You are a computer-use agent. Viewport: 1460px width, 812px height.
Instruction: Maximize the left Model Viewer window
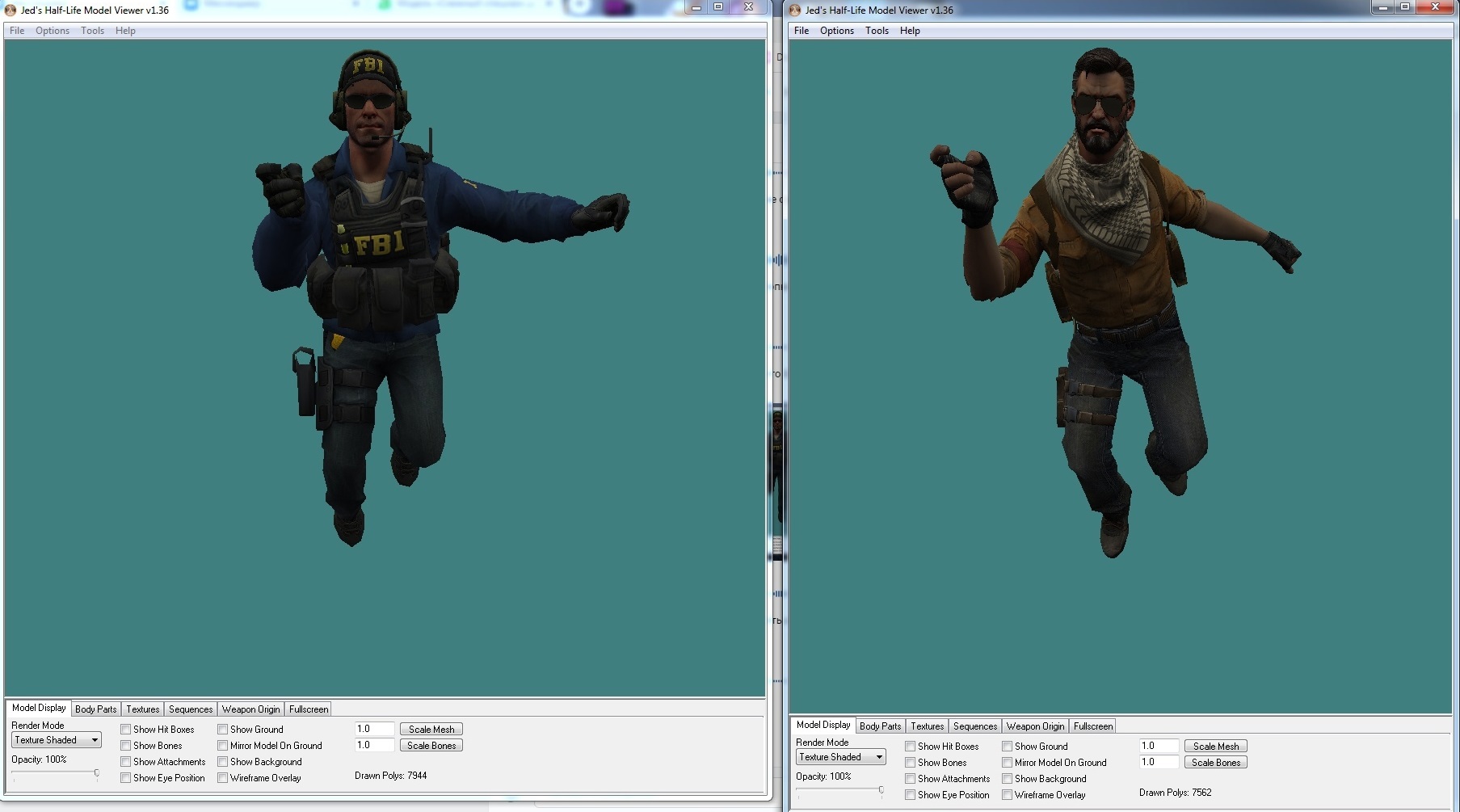tap(718, 6)
